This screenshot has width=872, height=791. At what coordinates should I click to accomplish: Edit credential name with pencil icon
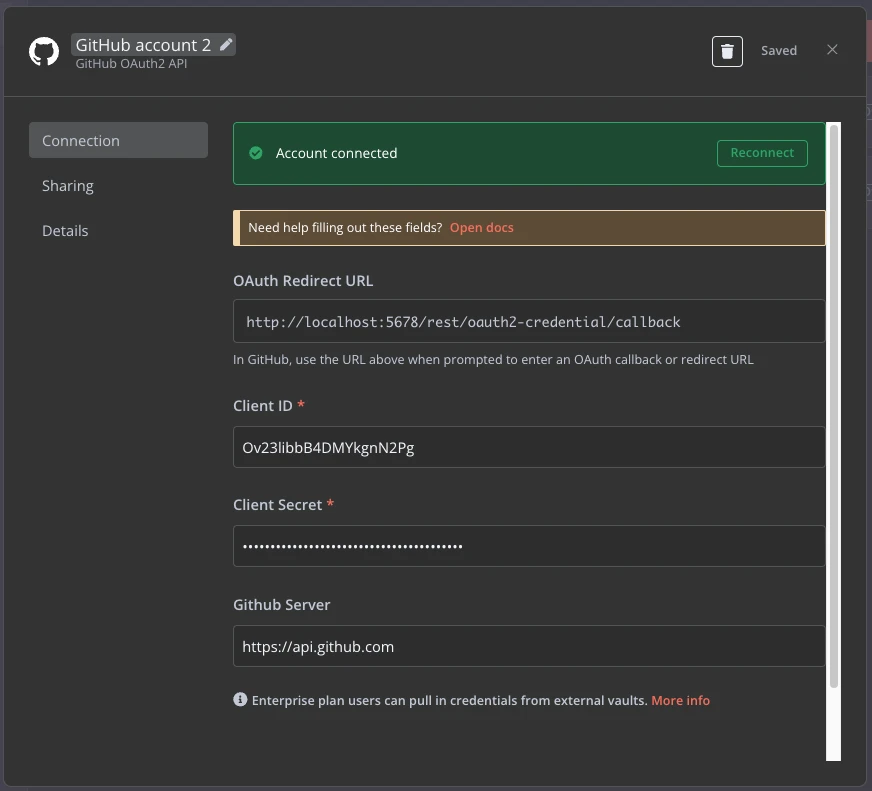[x=226, y=45]
